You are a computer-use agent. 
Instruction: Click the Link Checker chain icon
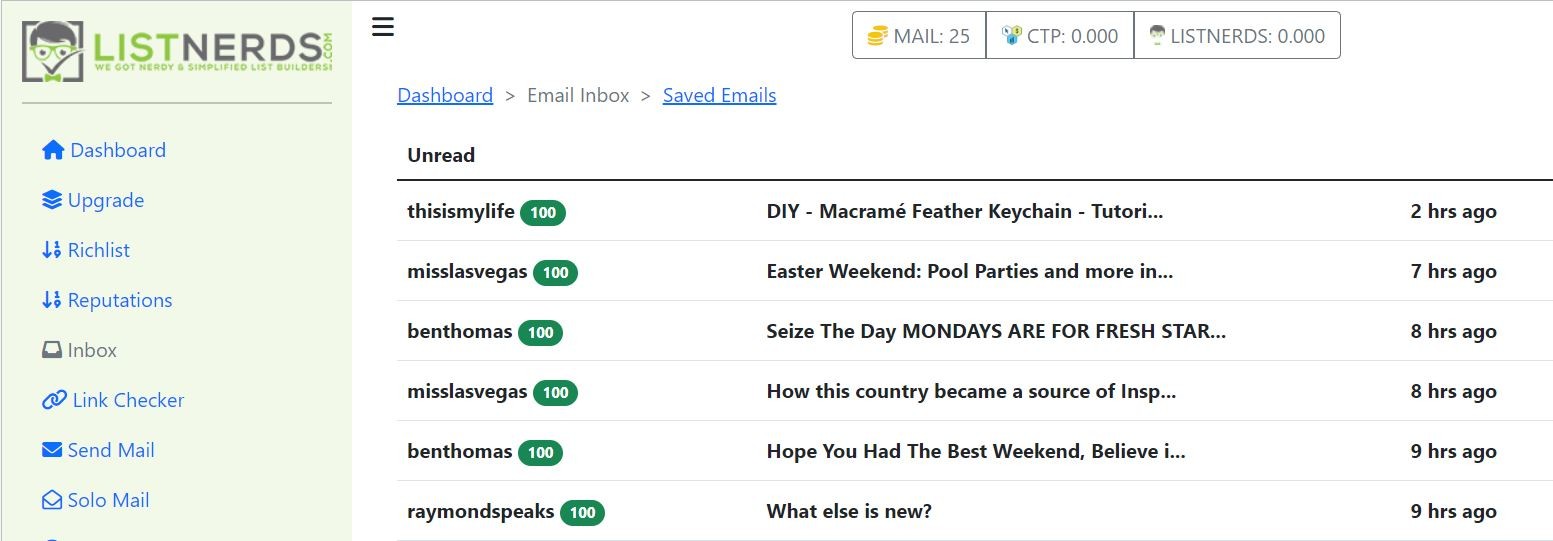coord(54,400)
